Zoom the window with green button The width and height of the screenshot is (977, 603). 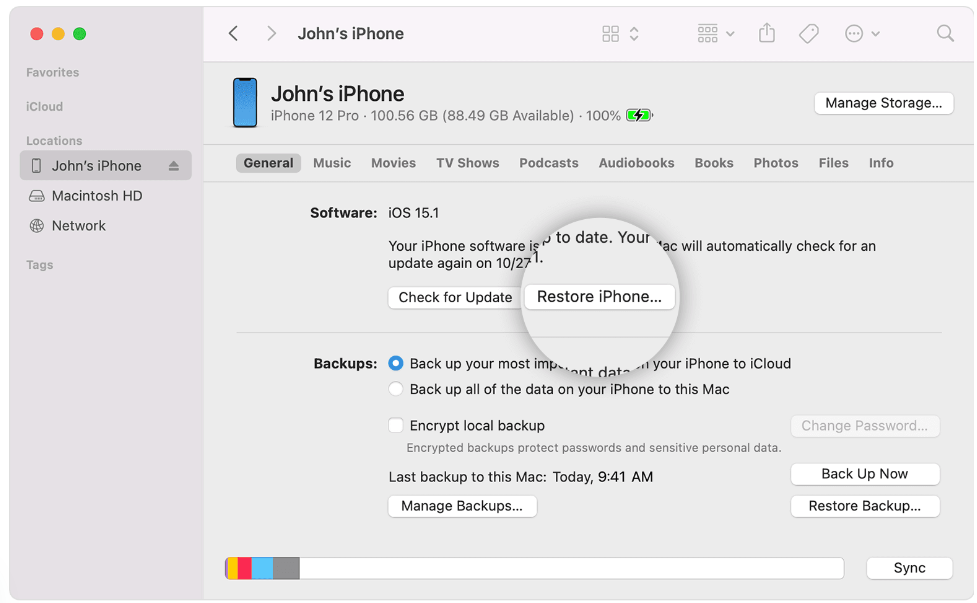pos(79,34)
